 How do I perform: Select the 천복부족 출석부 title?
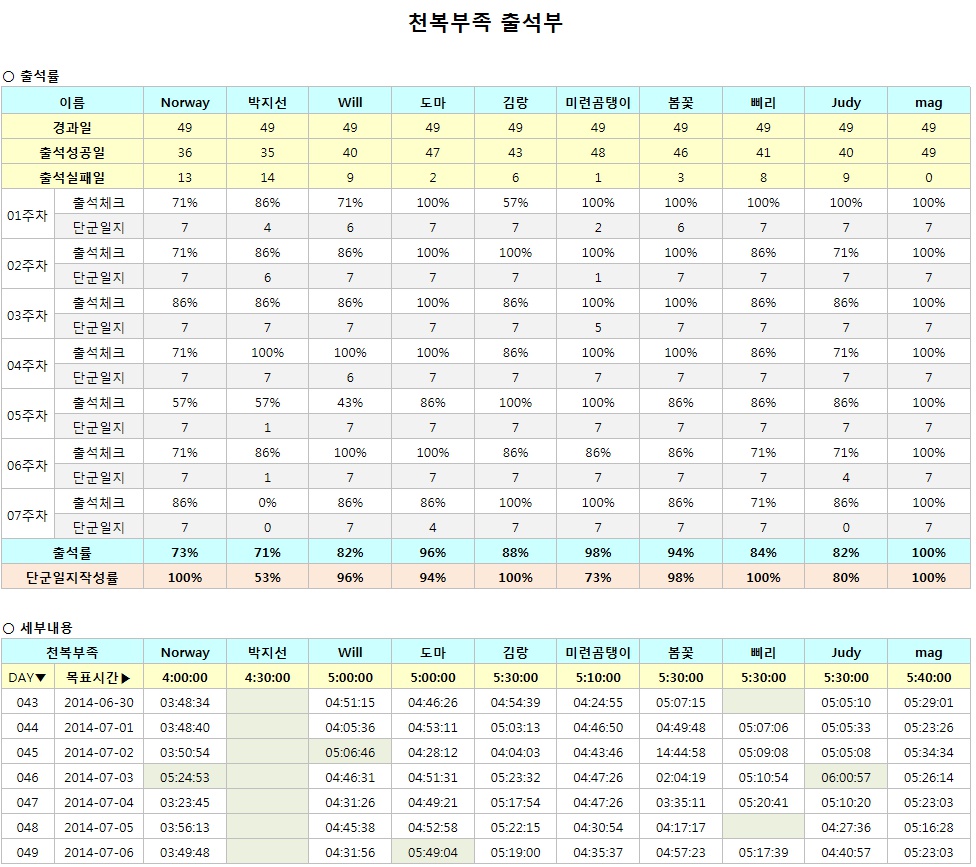(485, 22)
